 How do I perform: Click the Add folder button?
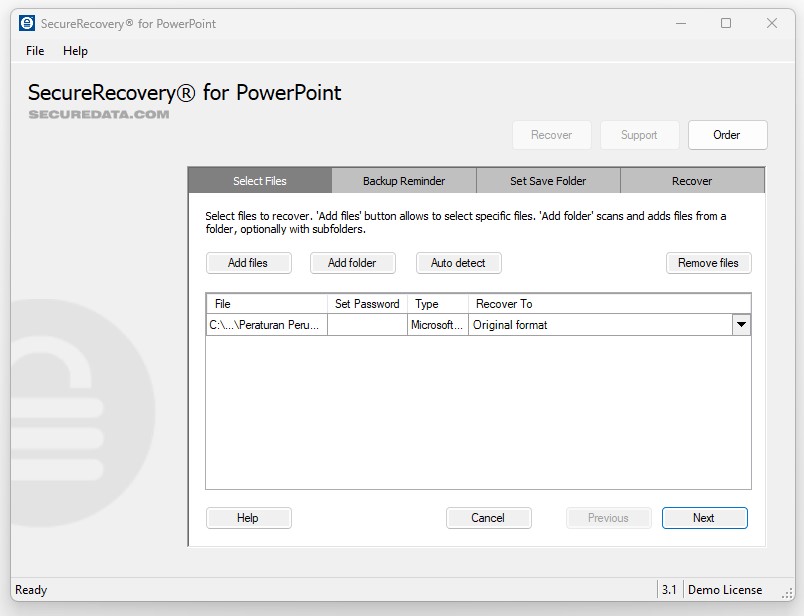(x=352, y=262)
